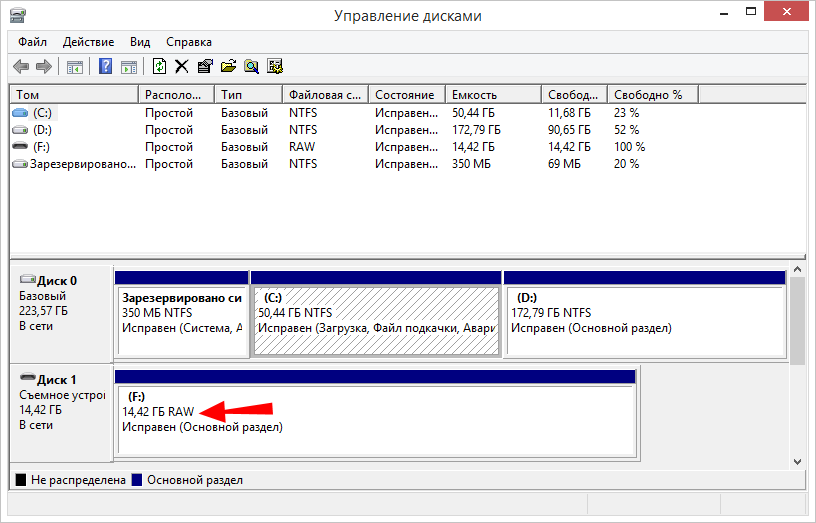
Task: Click the 172,79 ГБ capacity cell
Action: coord(476,130)
